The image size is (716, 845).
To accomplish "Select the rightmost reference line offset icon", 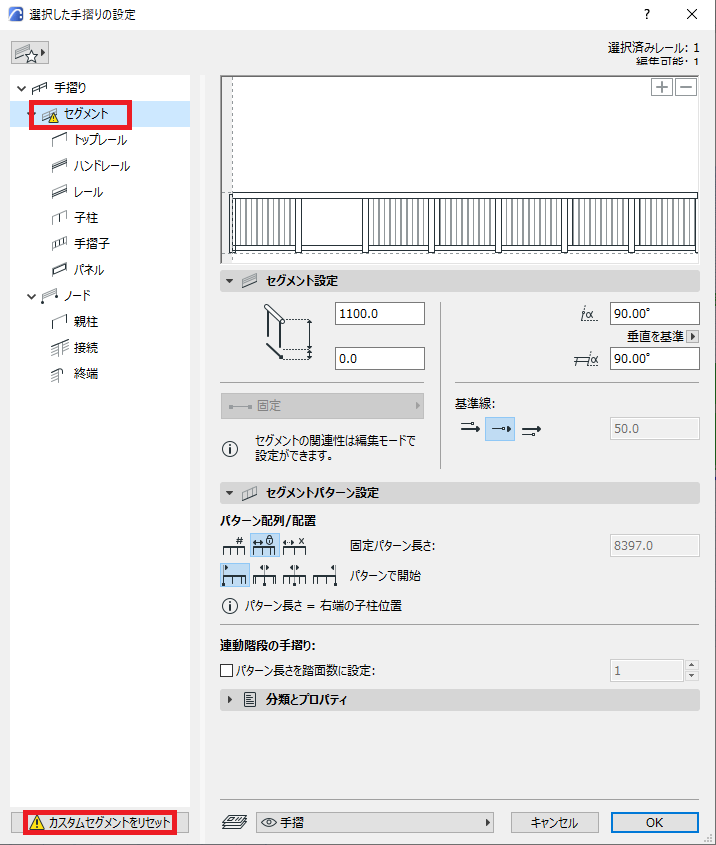I will [531, 430].
